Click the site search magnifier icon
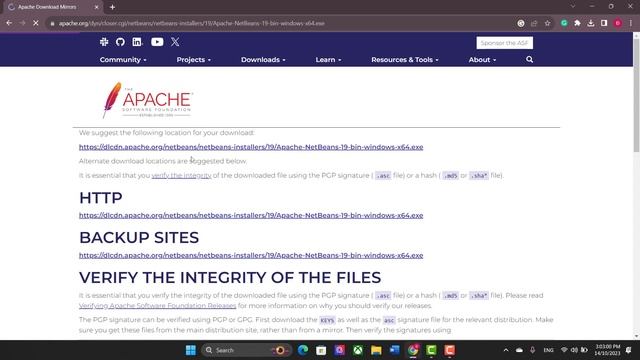 click(x=529, y=60)
